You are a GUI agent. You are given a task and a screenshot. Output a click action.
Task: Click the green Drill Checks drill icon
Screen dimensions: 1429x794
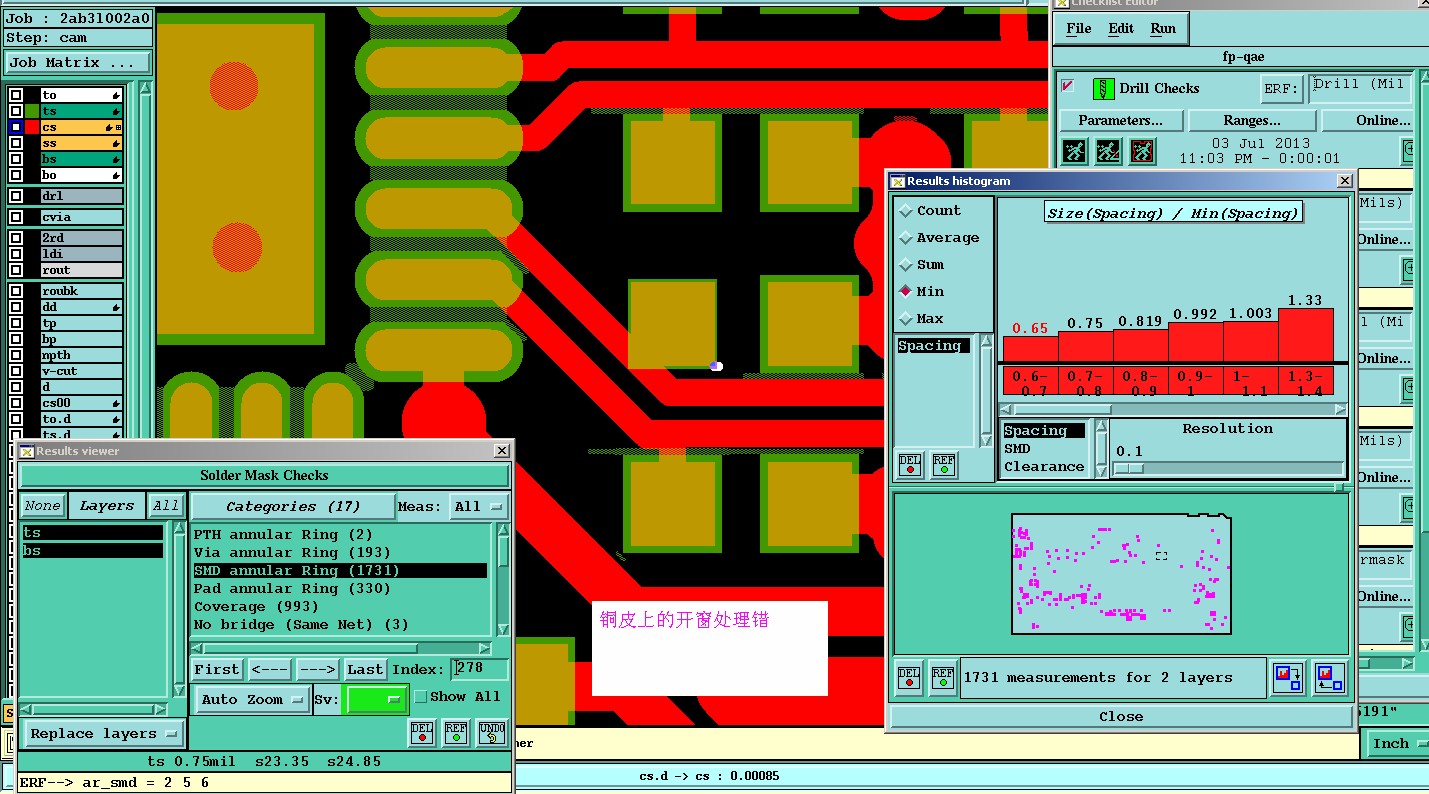(1103, 88)
